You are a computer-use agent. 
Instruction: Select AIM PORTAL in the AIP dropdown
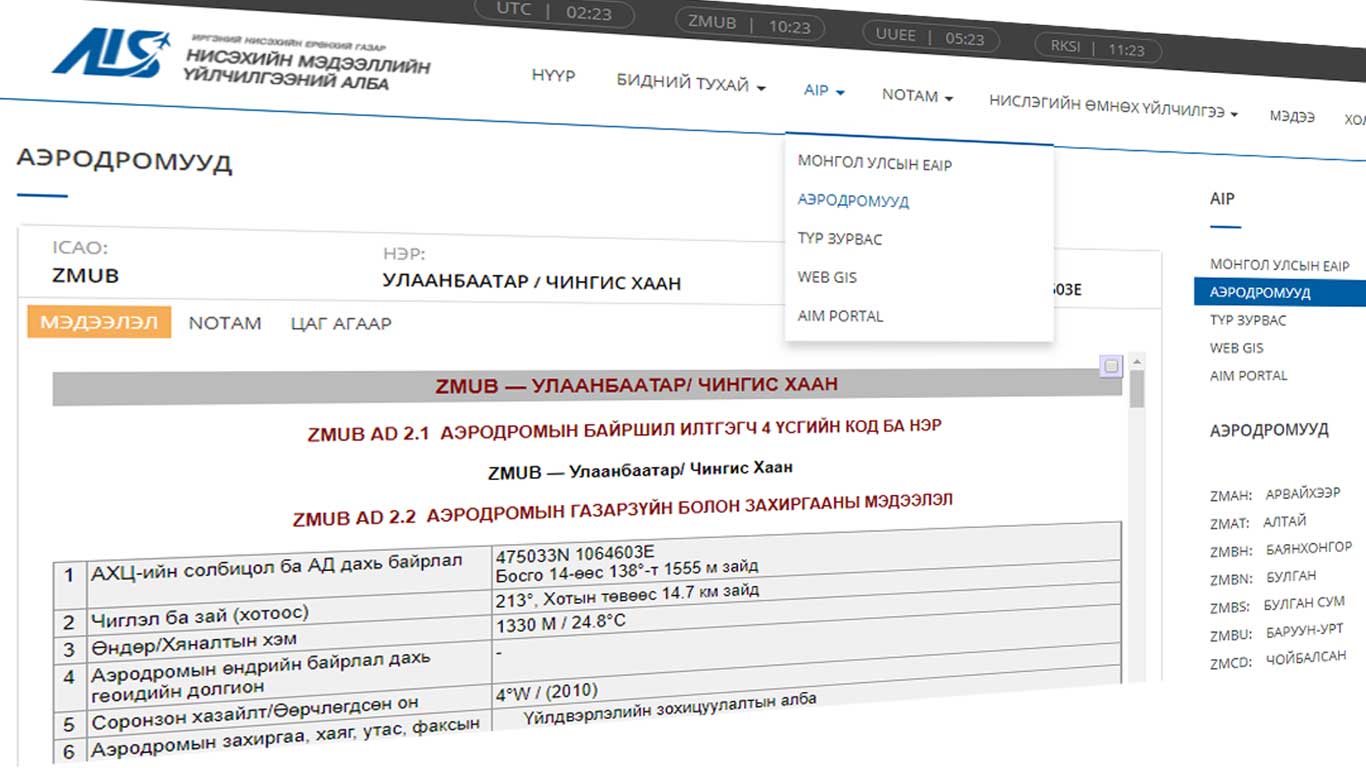coord(840,316)
